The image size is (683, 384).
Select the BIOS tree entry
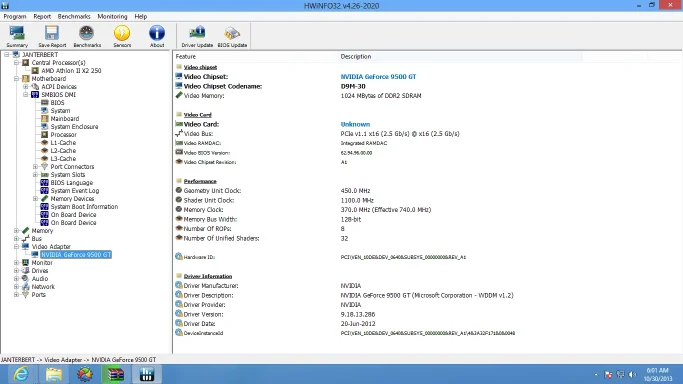pyautogui.click(x=57, y=103)
